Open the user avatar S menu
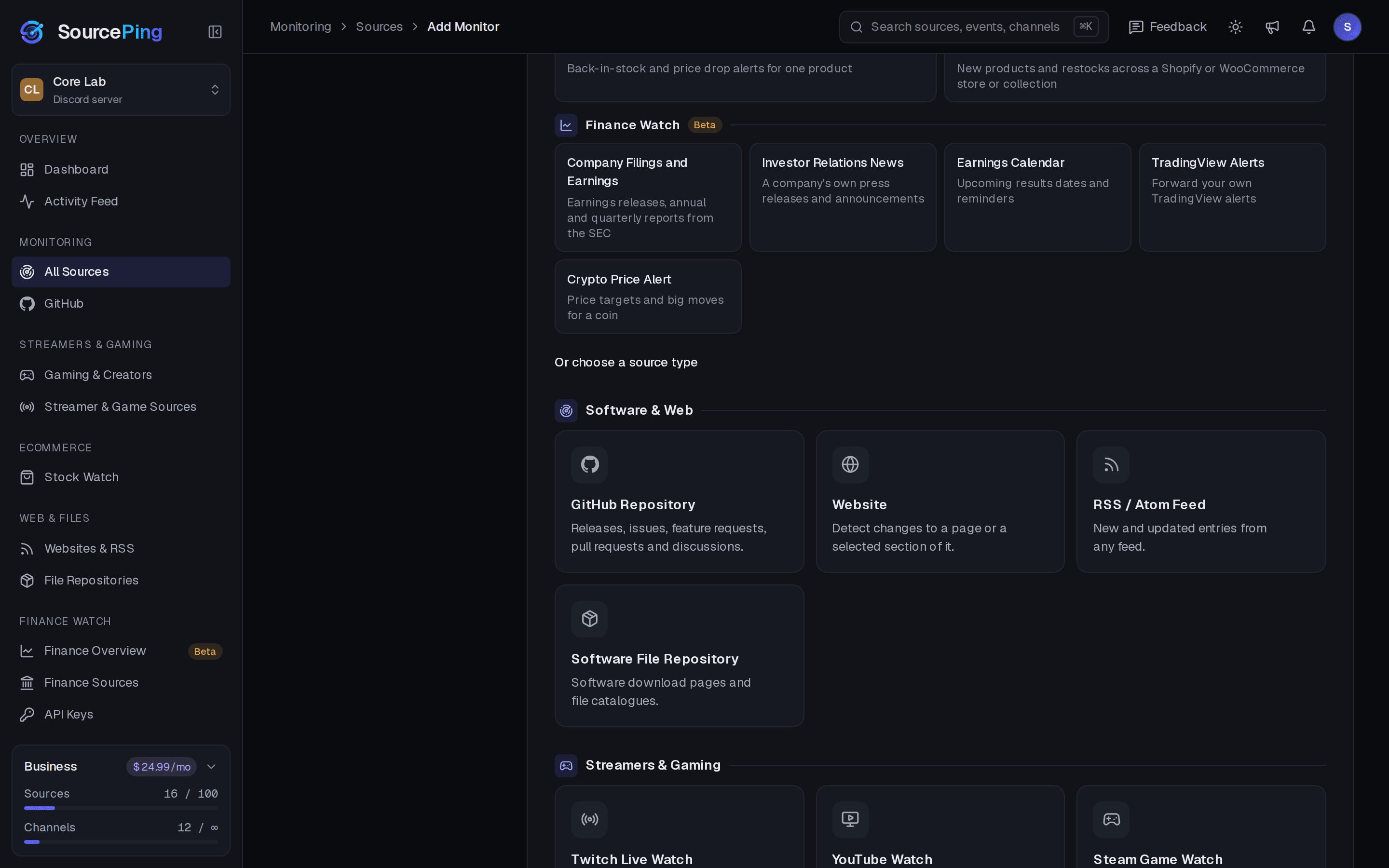This screenshot has width=1389, height=868. click(1347, 27)
